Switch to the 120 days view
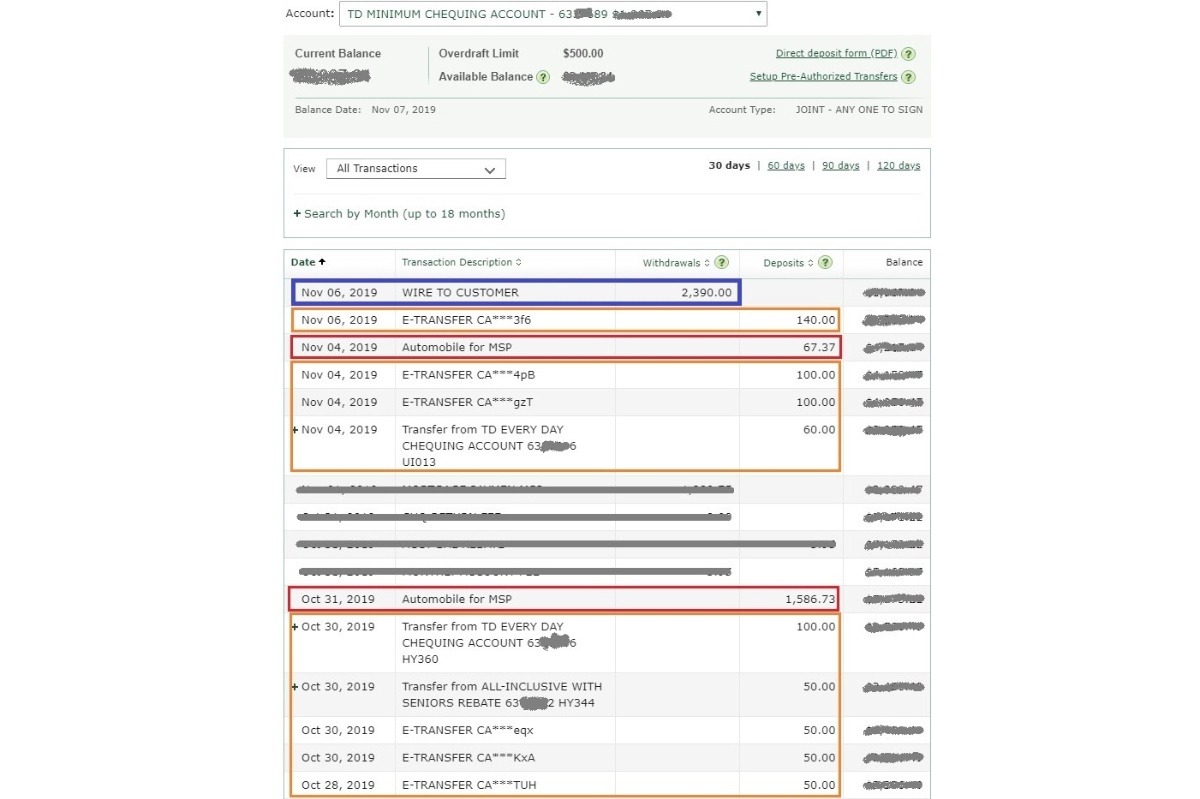1200x799 pixels. pyautogui.click(x=899, y=166)
